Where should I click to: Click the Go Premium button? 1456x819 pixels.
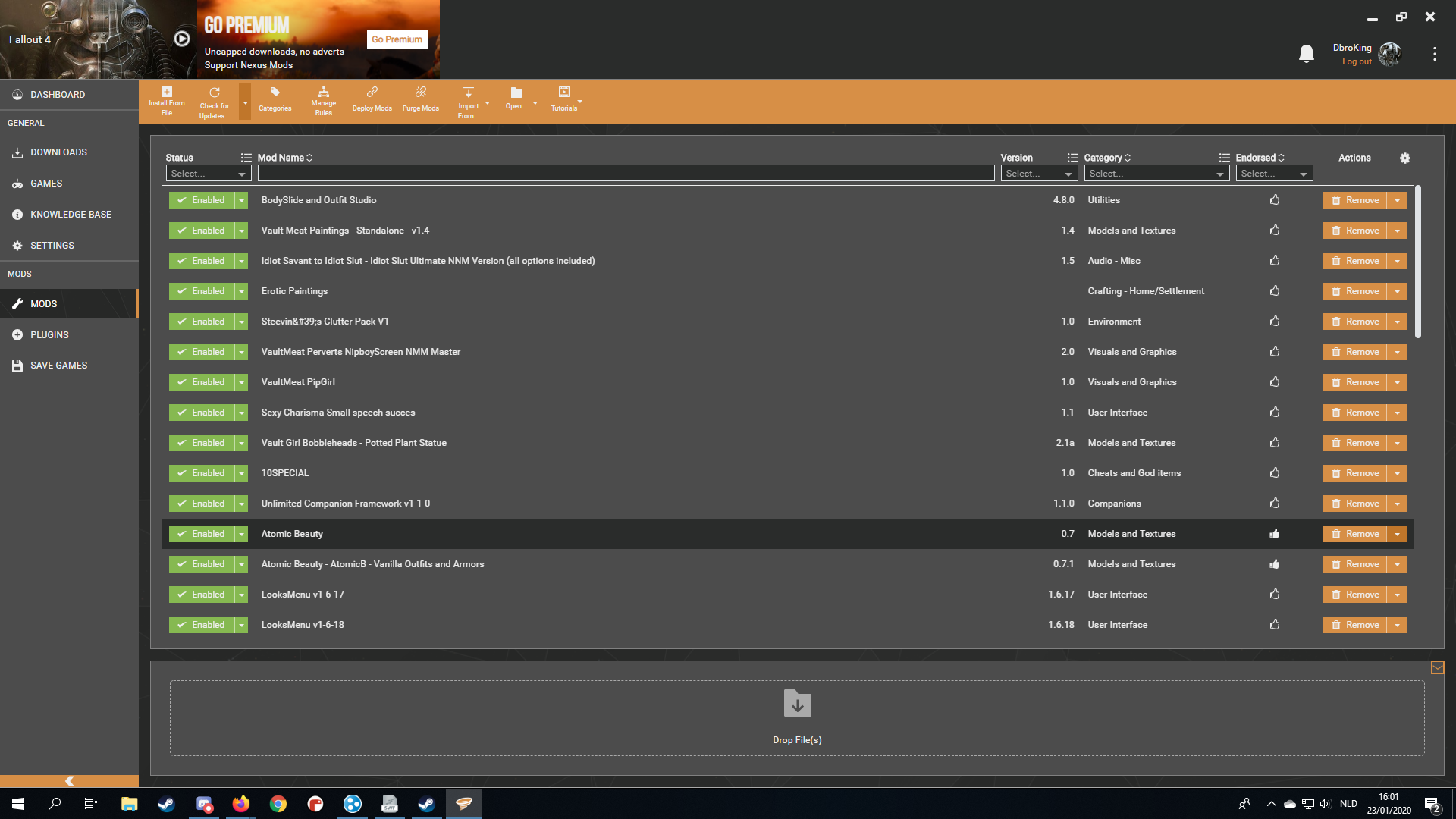pyautogui.click(x=397, y=39)
